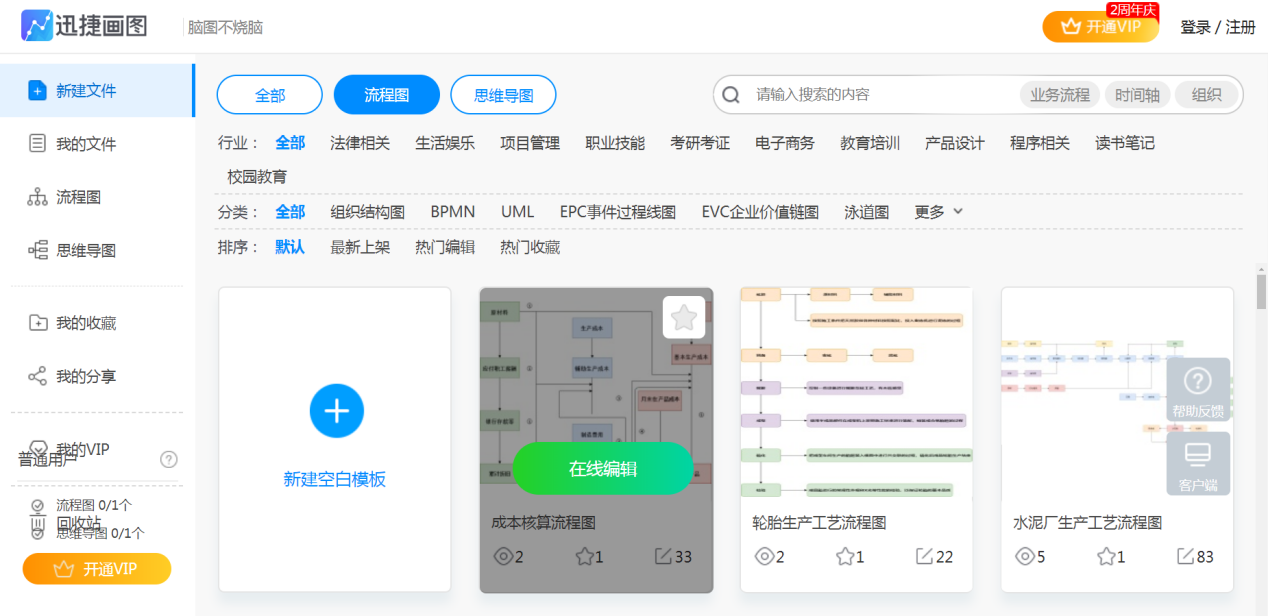Click top 开通VIP button with 2周年庆 badge
1268x616 pixels.
1101,26
